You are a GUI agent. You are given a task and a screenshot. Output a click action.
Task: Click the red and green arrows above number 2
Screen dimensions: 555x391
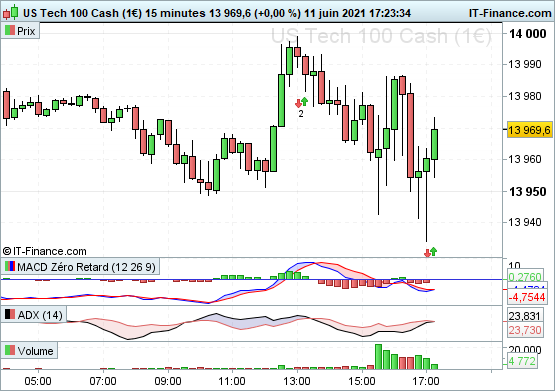point(302,102)
